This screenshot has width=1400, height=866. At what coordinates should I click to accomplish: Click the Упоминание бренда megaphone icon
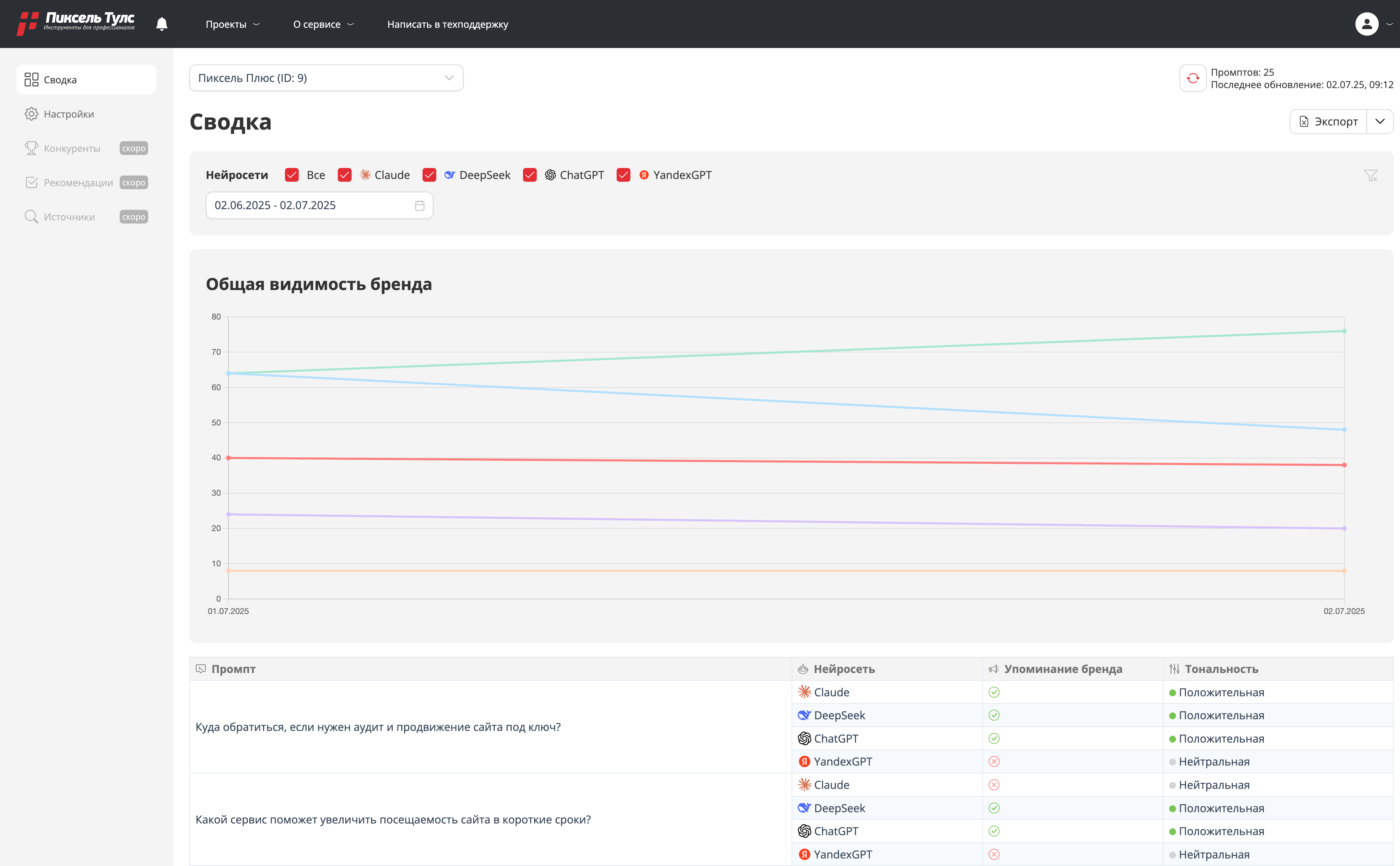point(994,669)
